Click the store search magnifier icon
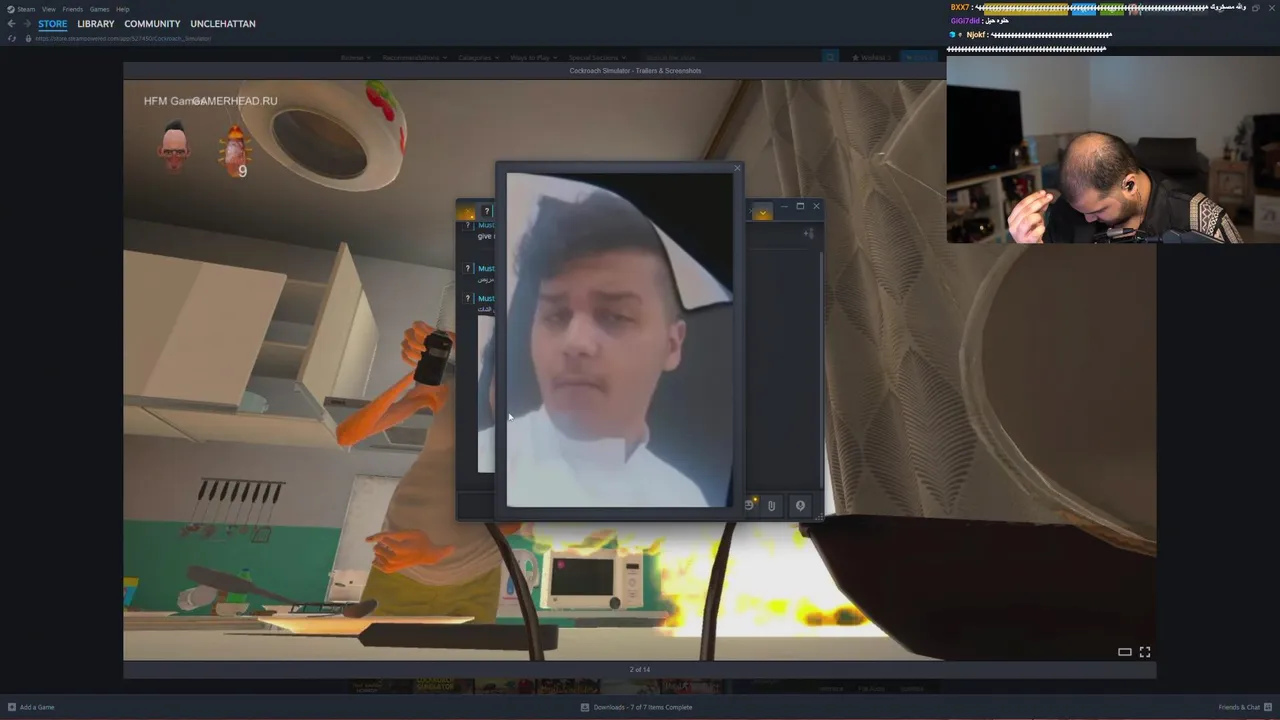Screen dimensions: 1280x720 [830, 58]
